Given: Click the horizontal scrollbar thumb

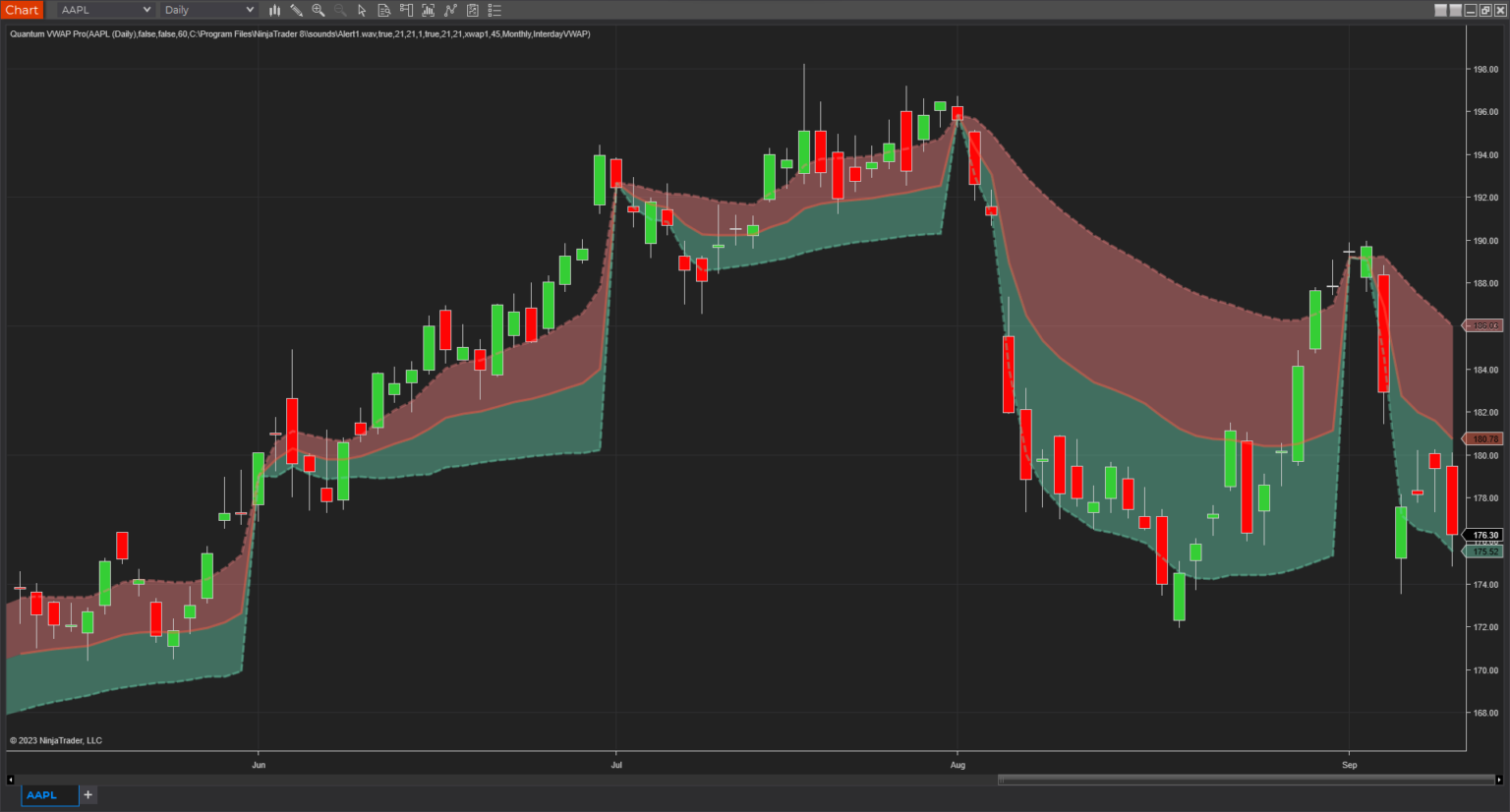Looking at the screenshot, I should [x=1246, y=779].
